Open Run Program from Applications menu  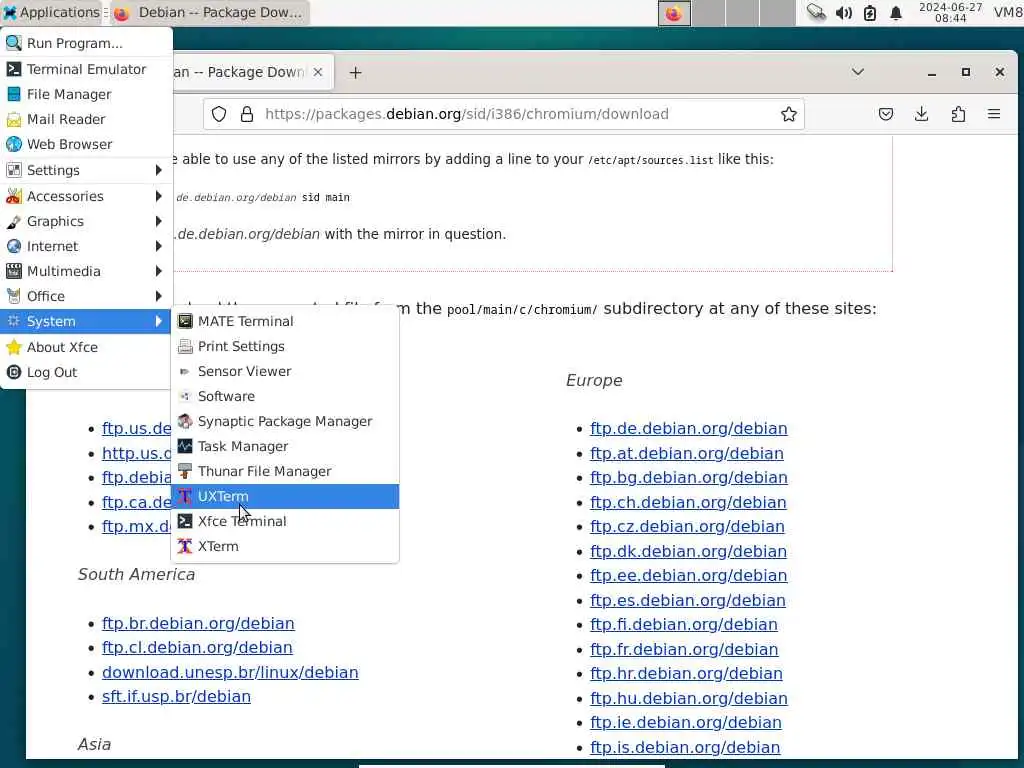click(86, 43)
